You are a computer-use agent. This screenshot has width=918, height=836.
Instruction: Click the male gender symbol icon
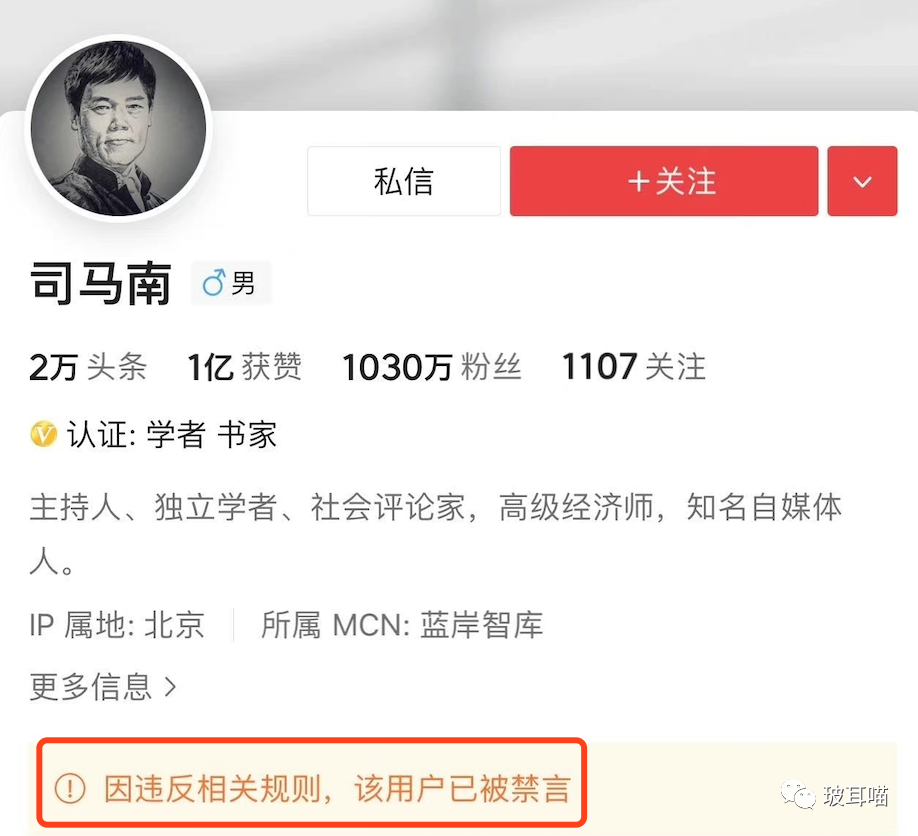click(214, 283)
